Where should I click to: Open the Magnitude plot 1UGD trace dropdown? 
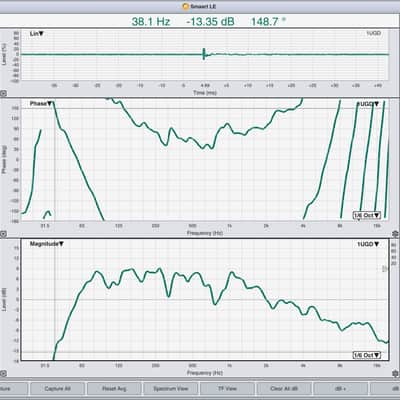(368, 244)
